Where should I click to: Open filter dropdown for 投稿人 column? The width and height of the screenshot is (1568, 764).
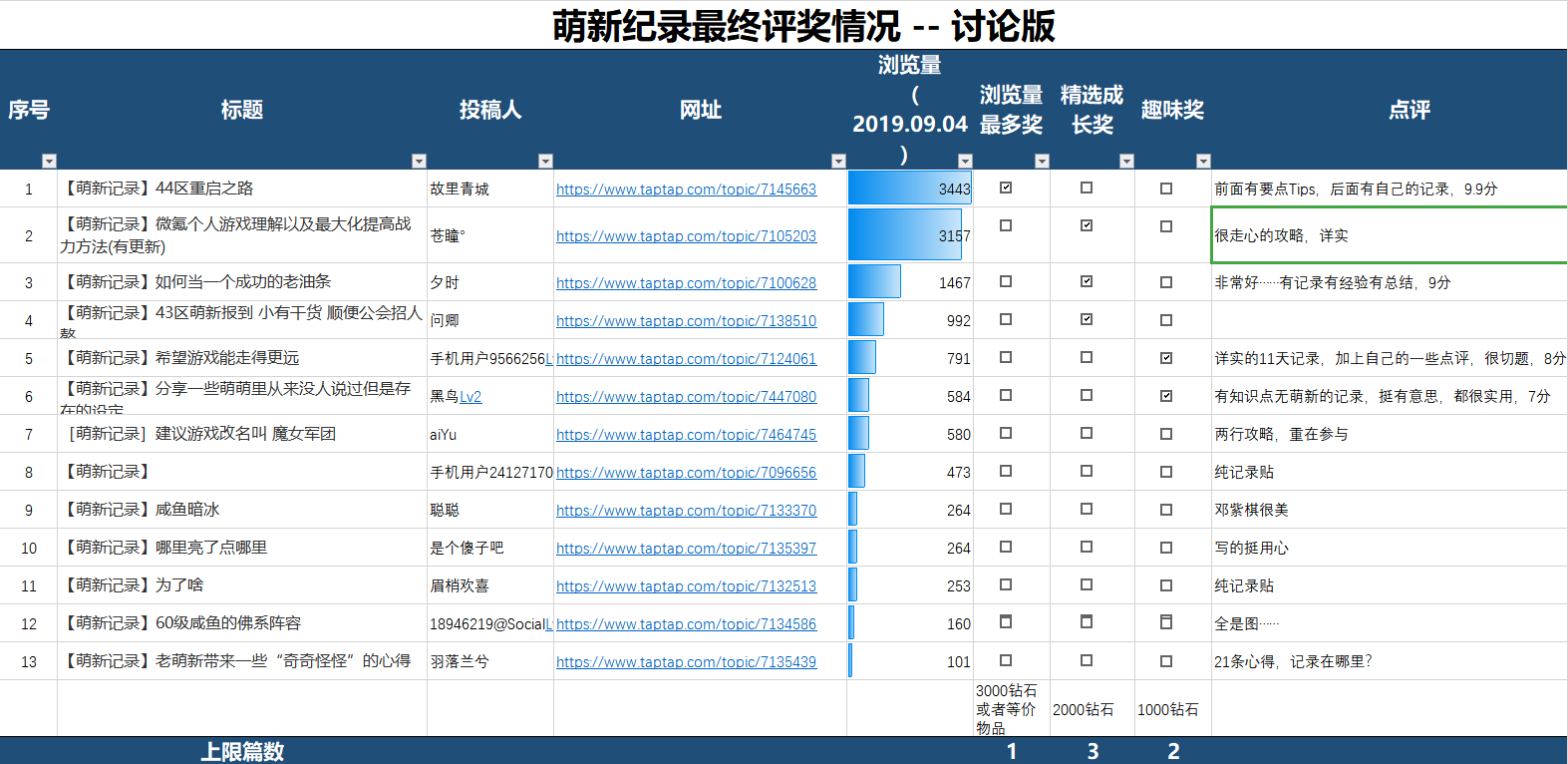pos(545,162)
